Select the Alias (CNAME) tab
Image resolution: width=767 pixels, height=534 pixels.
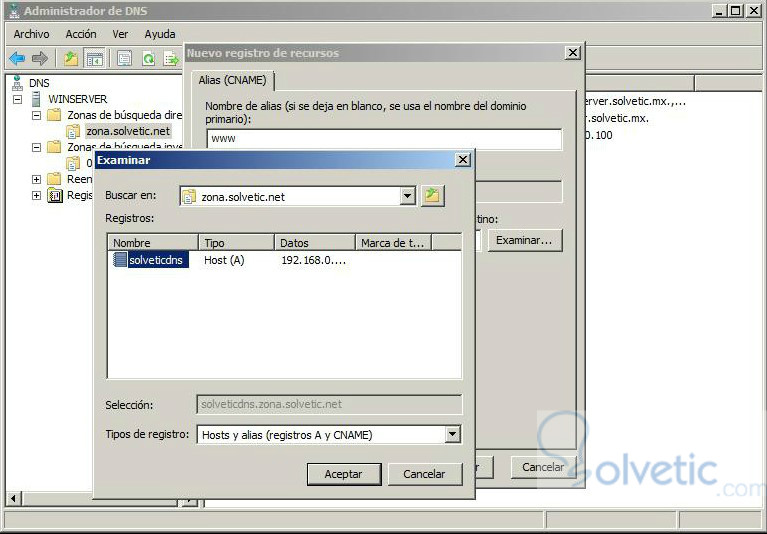(x=232, y=80)
